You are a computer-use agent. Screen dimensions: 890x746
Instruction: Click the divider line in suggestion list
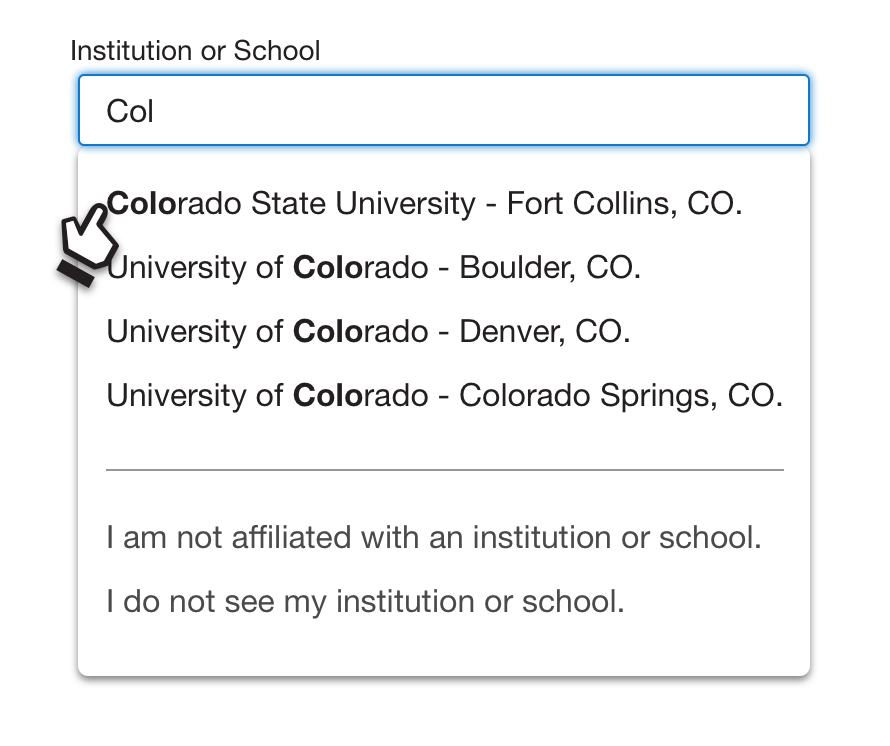[x=444, y=469]
